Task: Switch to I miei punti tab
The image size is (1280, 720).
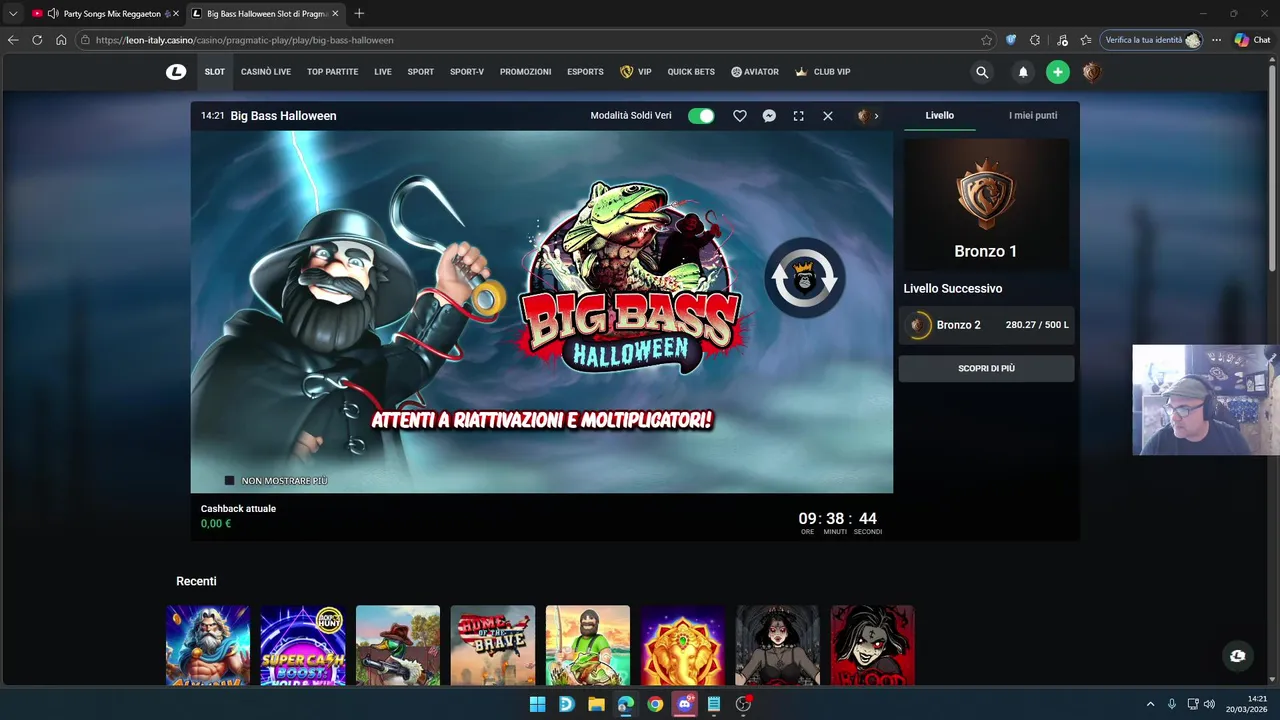Action: tap(1033, 116)
